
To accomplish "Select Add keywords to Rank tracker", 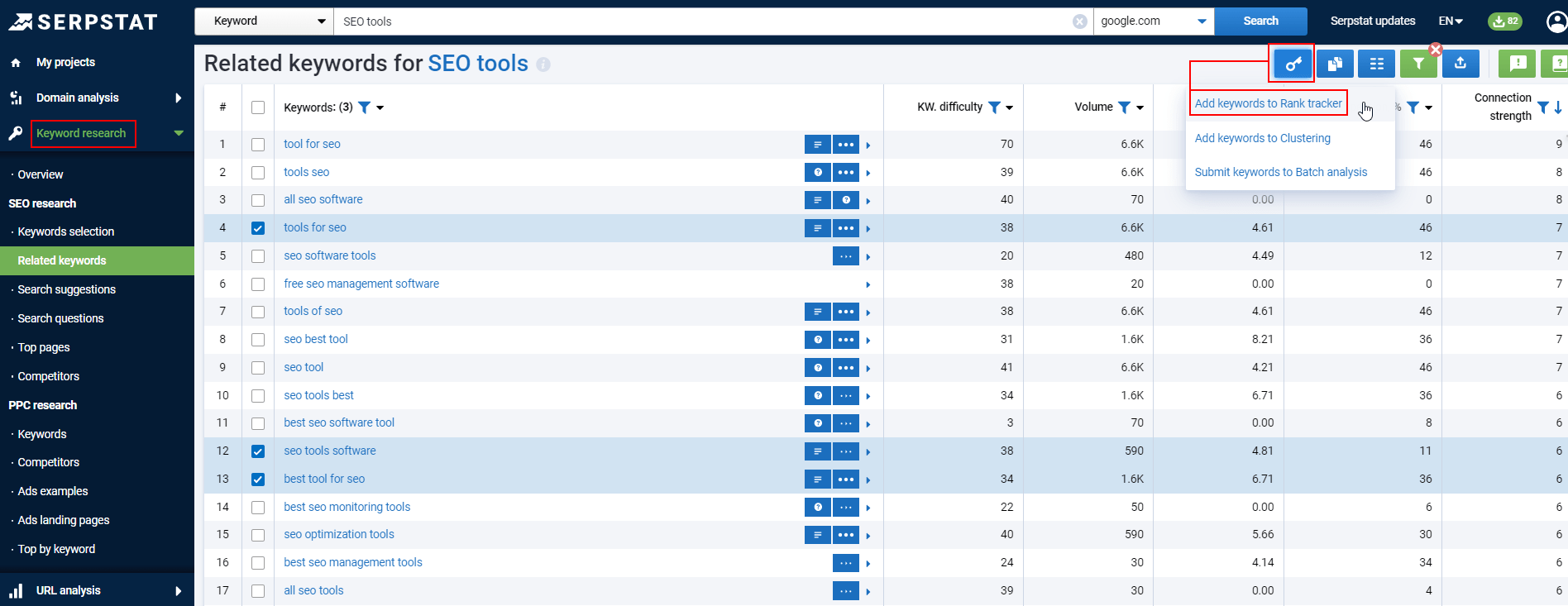I will 1268,103.
